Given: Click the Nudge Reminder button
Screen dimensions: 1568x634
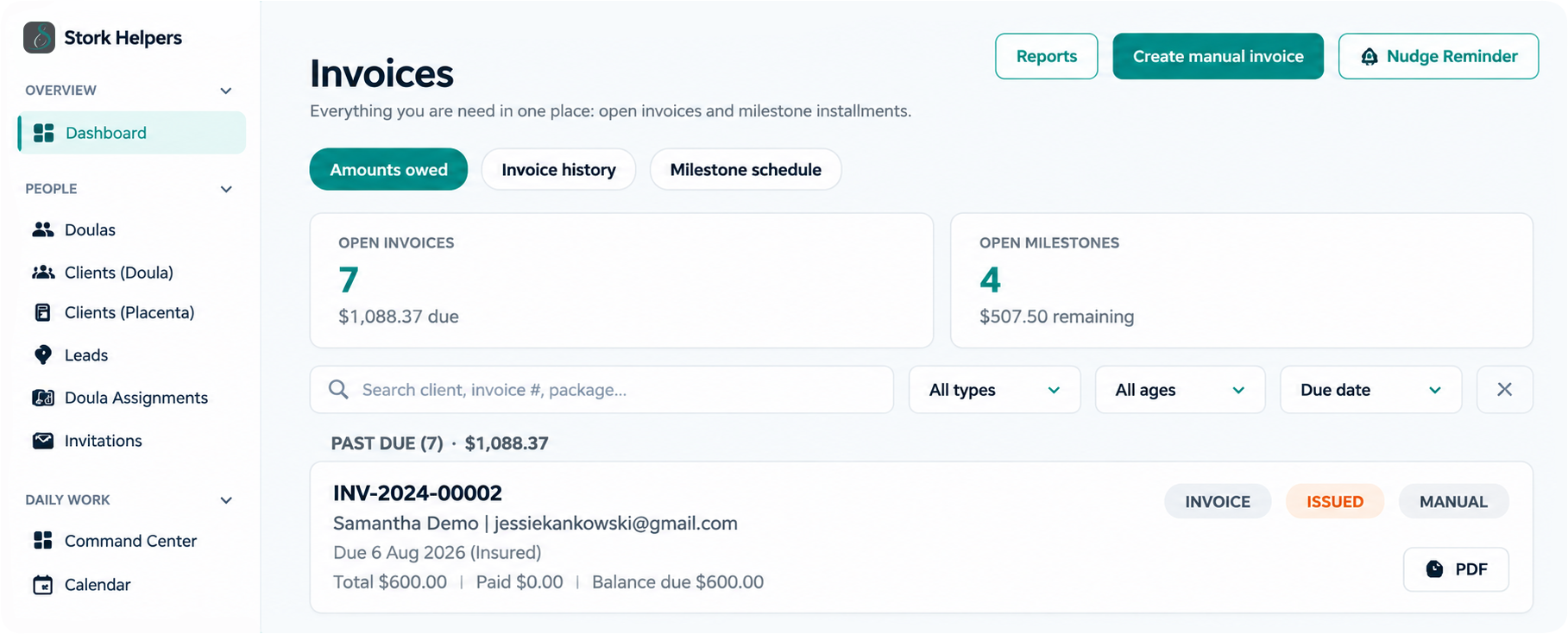Looking at the screenshot, I should [1439, 56].
